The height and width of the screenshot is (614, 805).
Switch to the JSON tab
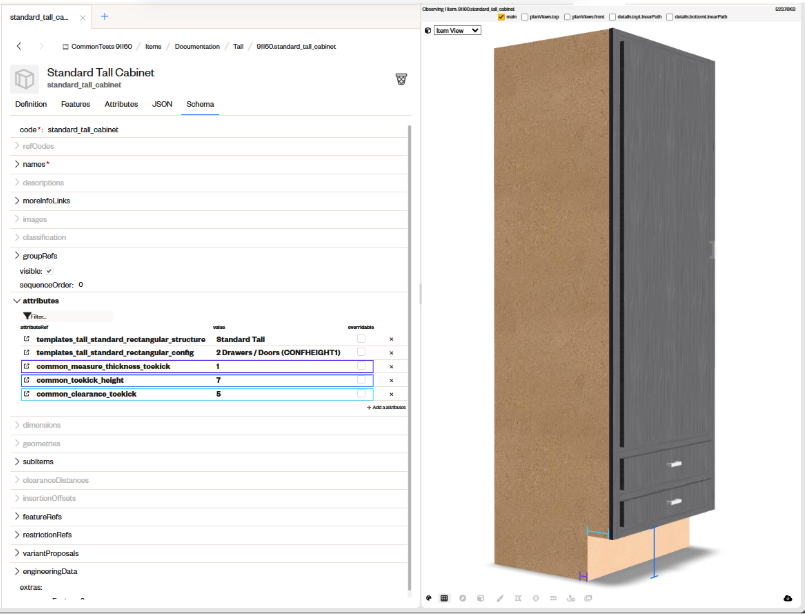[162, 104]
